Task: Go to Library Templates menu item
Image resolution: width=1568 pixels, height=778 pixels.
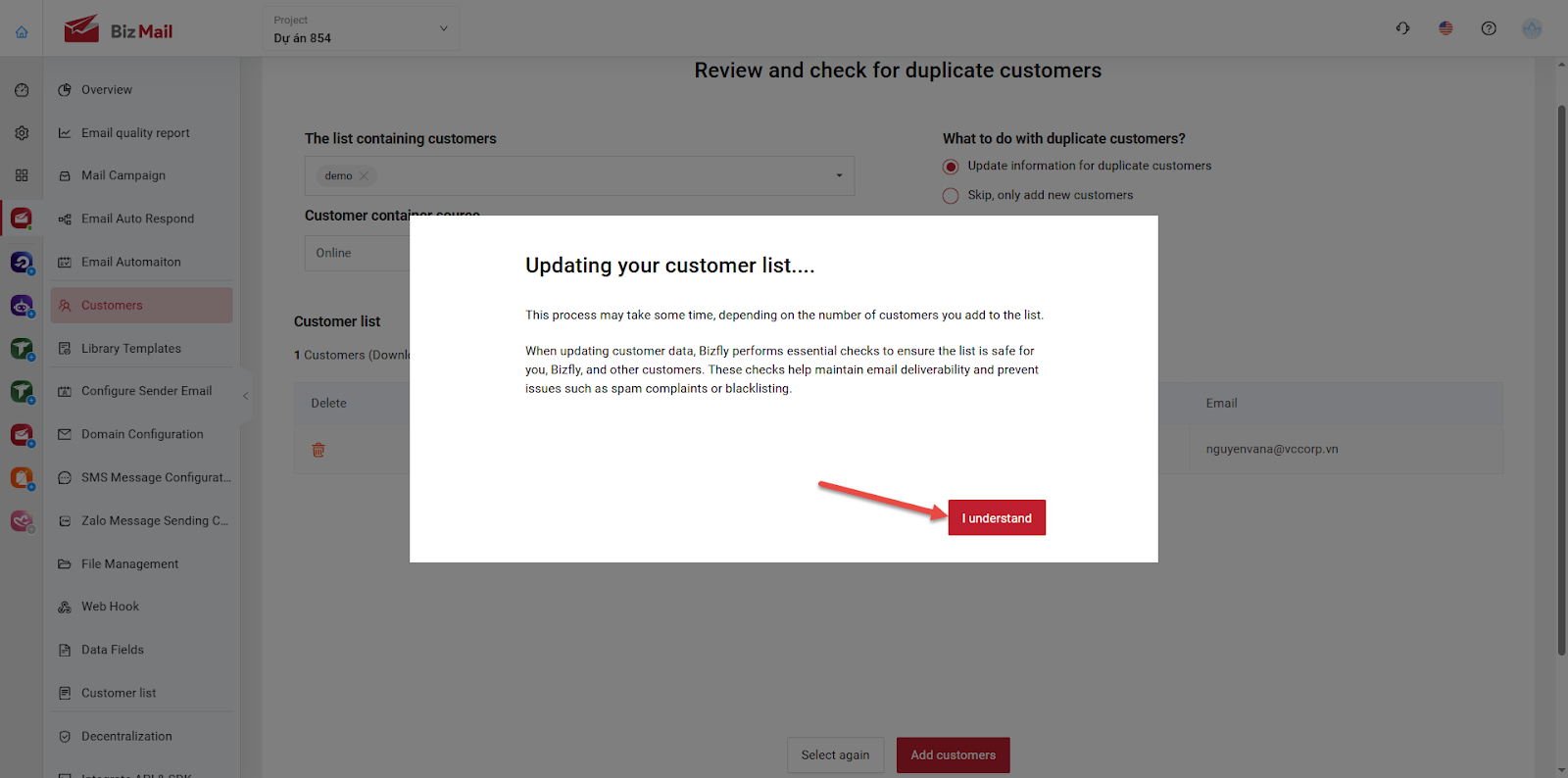Action: coord(131,348)
